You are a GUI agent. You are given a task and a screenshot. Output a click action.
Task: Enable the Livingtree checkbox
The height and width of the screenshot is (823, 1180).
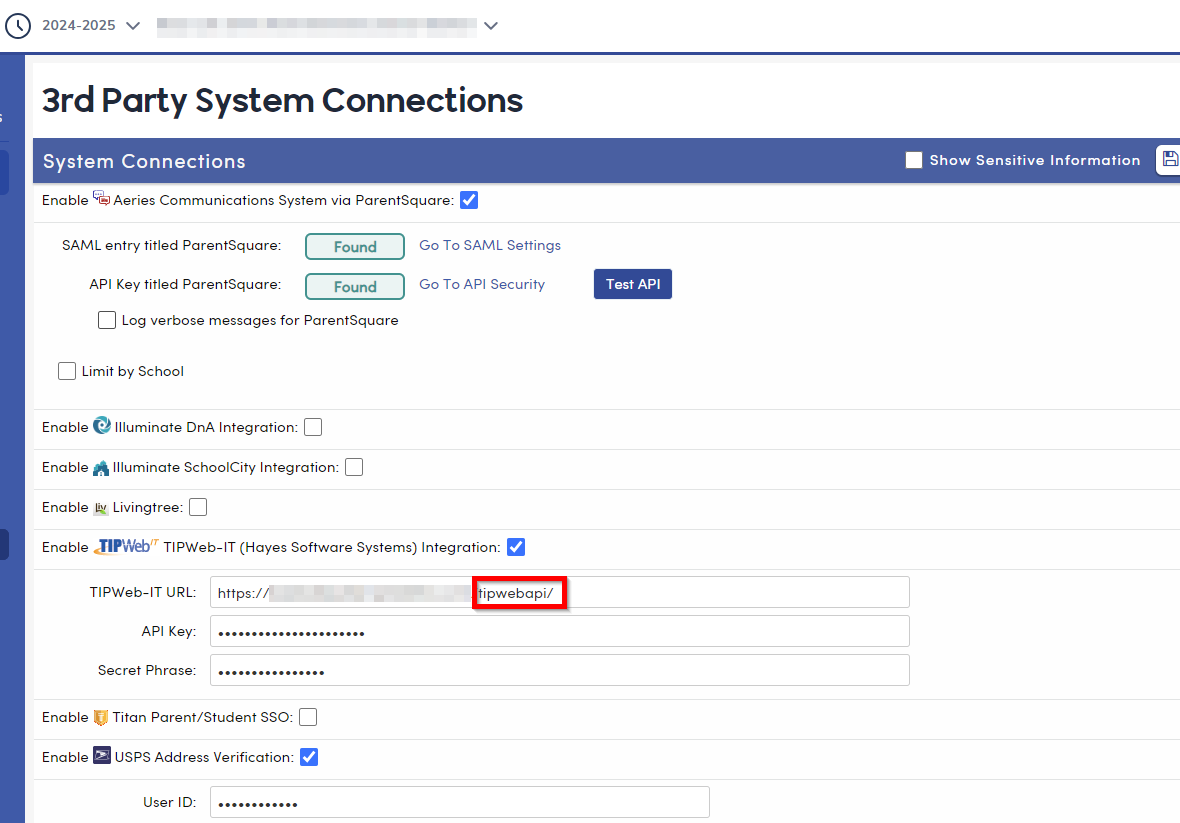[198, 507]
